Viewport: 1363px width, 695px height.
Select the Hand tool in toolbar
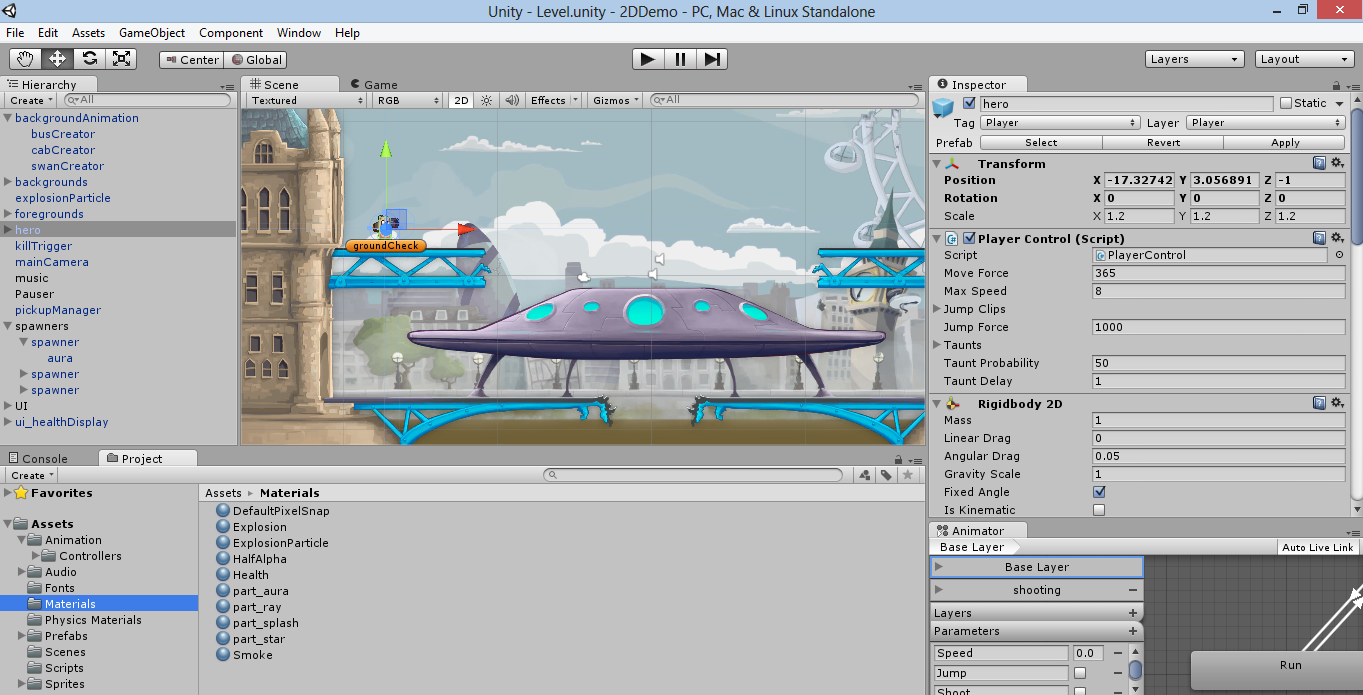(x=25, y=59)
